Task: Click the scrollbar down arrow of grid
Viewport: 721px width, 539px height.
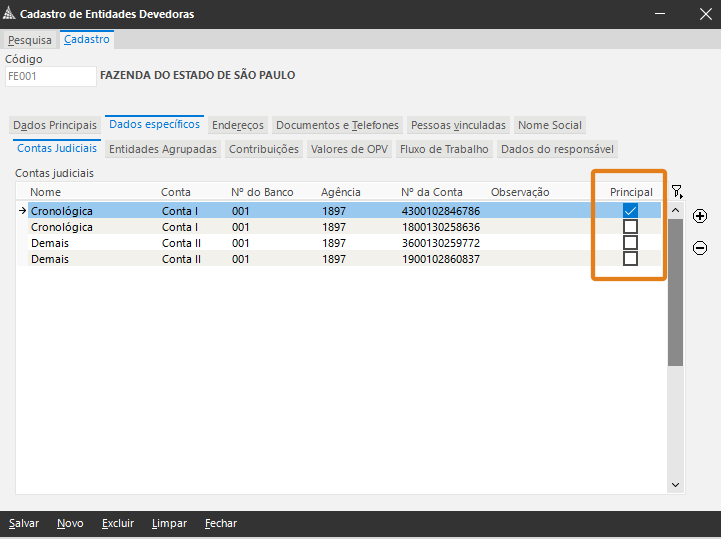Action: pos(675,485)
